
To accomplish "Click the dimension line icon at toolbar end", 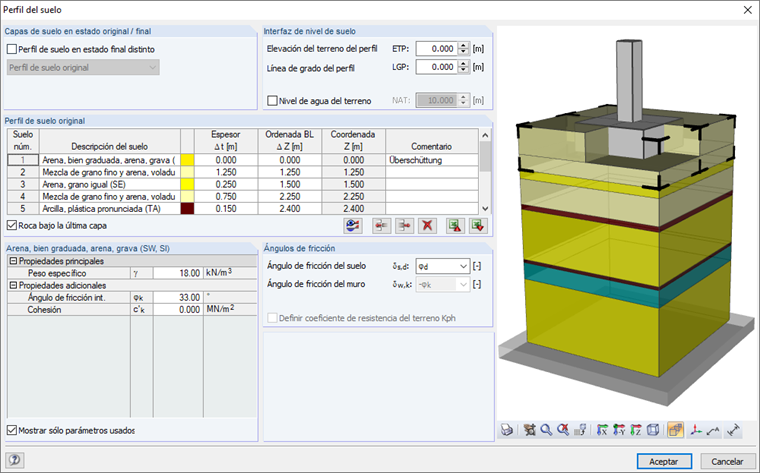I will click(x=734, y=430).
